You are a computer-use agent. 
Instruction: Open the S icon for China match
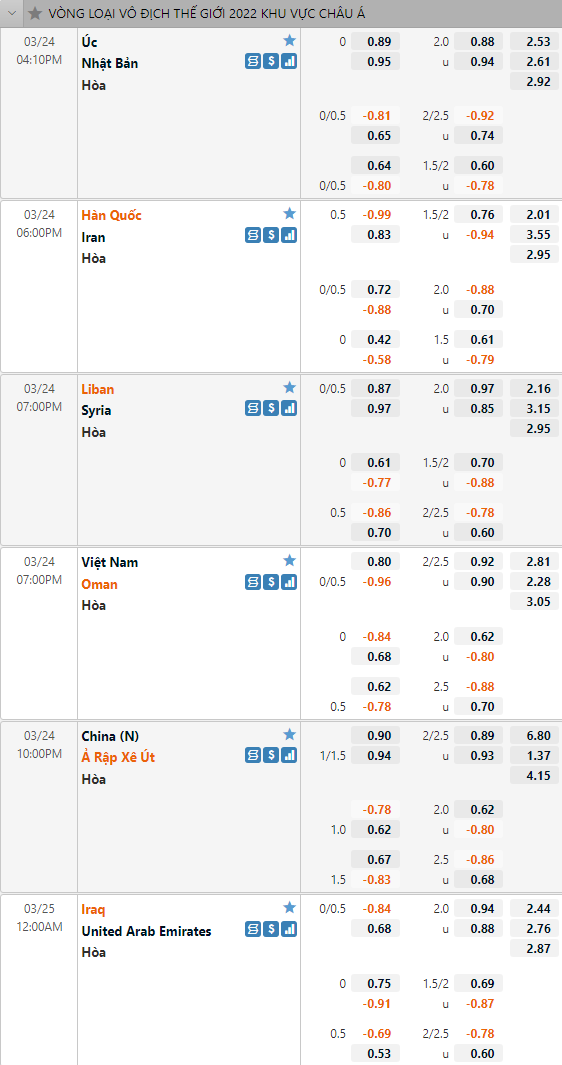click(253, 755)
